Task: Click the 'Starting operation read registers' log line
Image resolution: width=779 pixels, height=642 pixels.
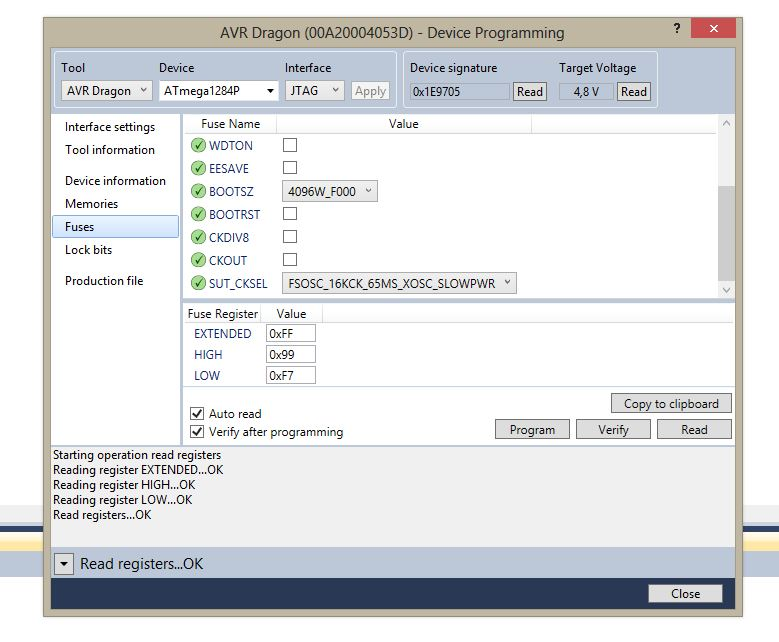Action: (137, 455)
